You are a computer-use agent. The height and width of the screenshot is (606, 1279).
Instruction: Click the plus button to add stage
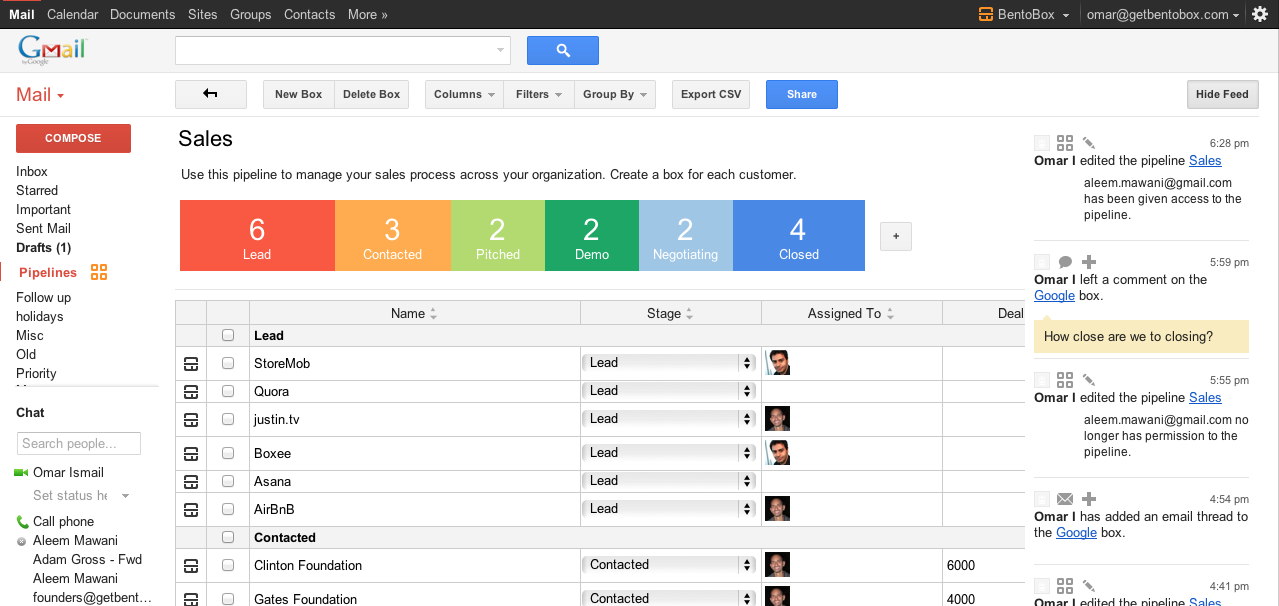click(895, 236)
